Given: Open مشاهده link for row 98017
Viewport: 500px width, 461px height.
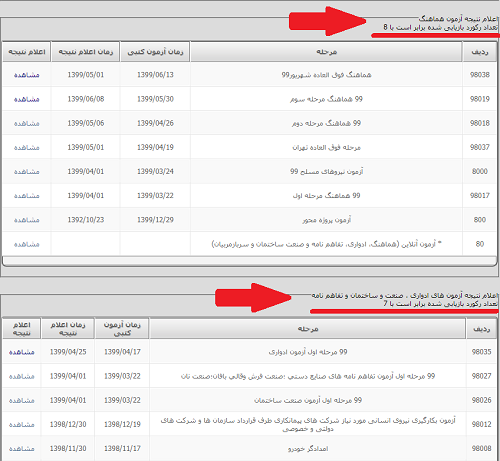Looking at the screenshot, I should coord(27,196).
